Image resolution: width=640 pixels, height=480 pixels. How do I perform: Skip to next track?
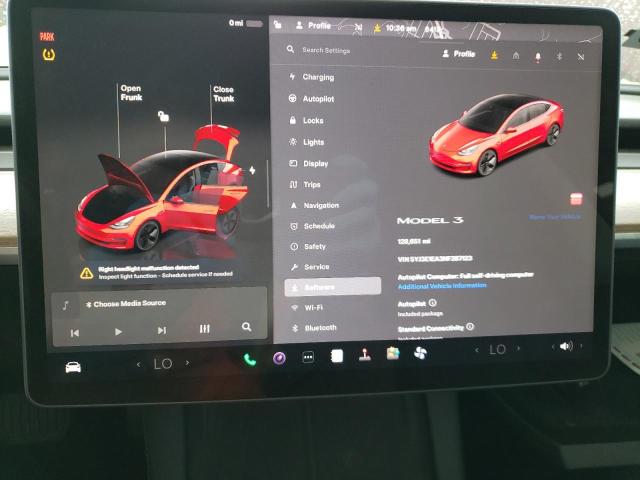click(x=162, y=330)
